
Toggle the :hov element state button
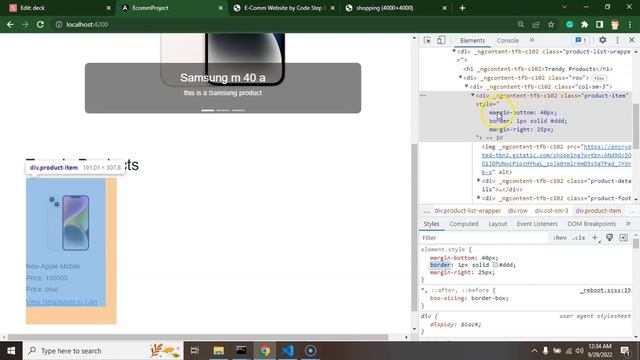(x=560, y=238)
